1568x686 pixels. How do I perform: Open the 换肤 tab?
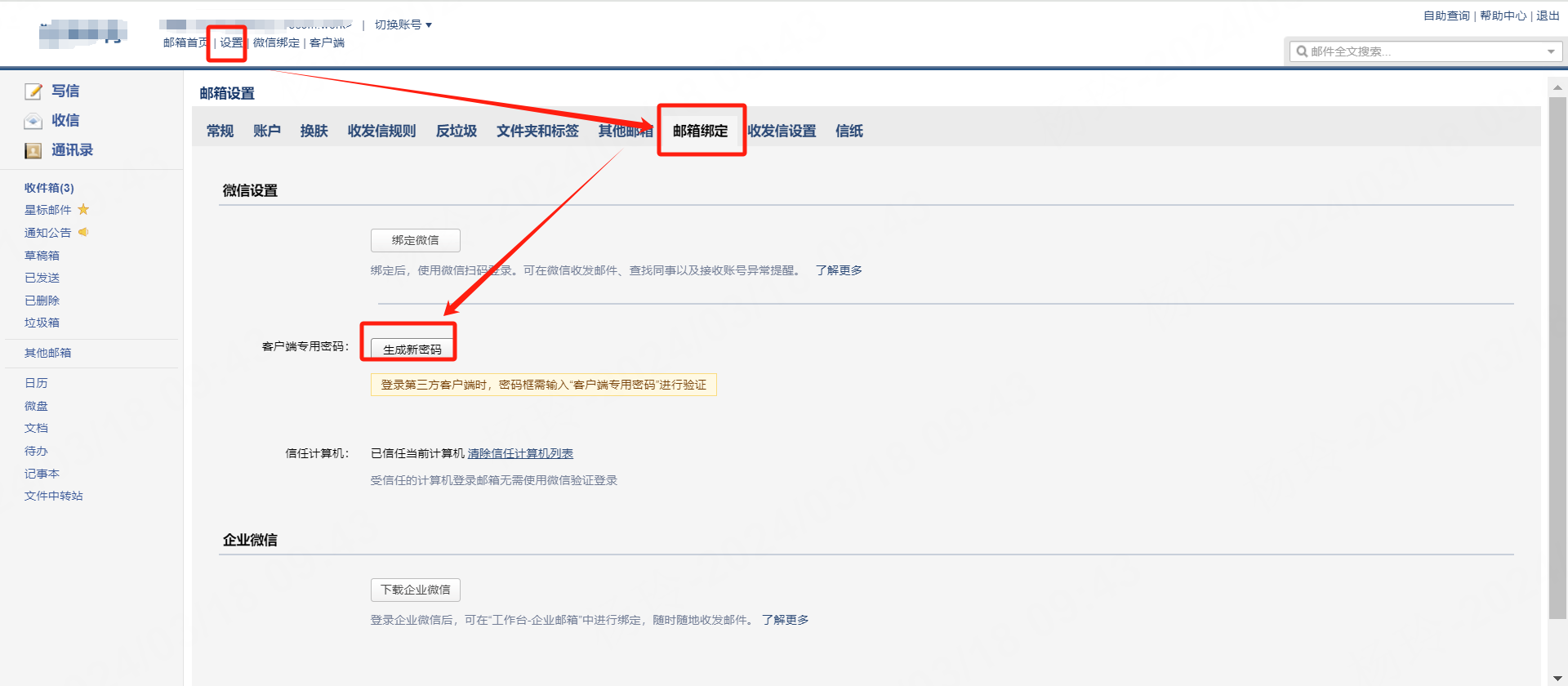point(314,131)
